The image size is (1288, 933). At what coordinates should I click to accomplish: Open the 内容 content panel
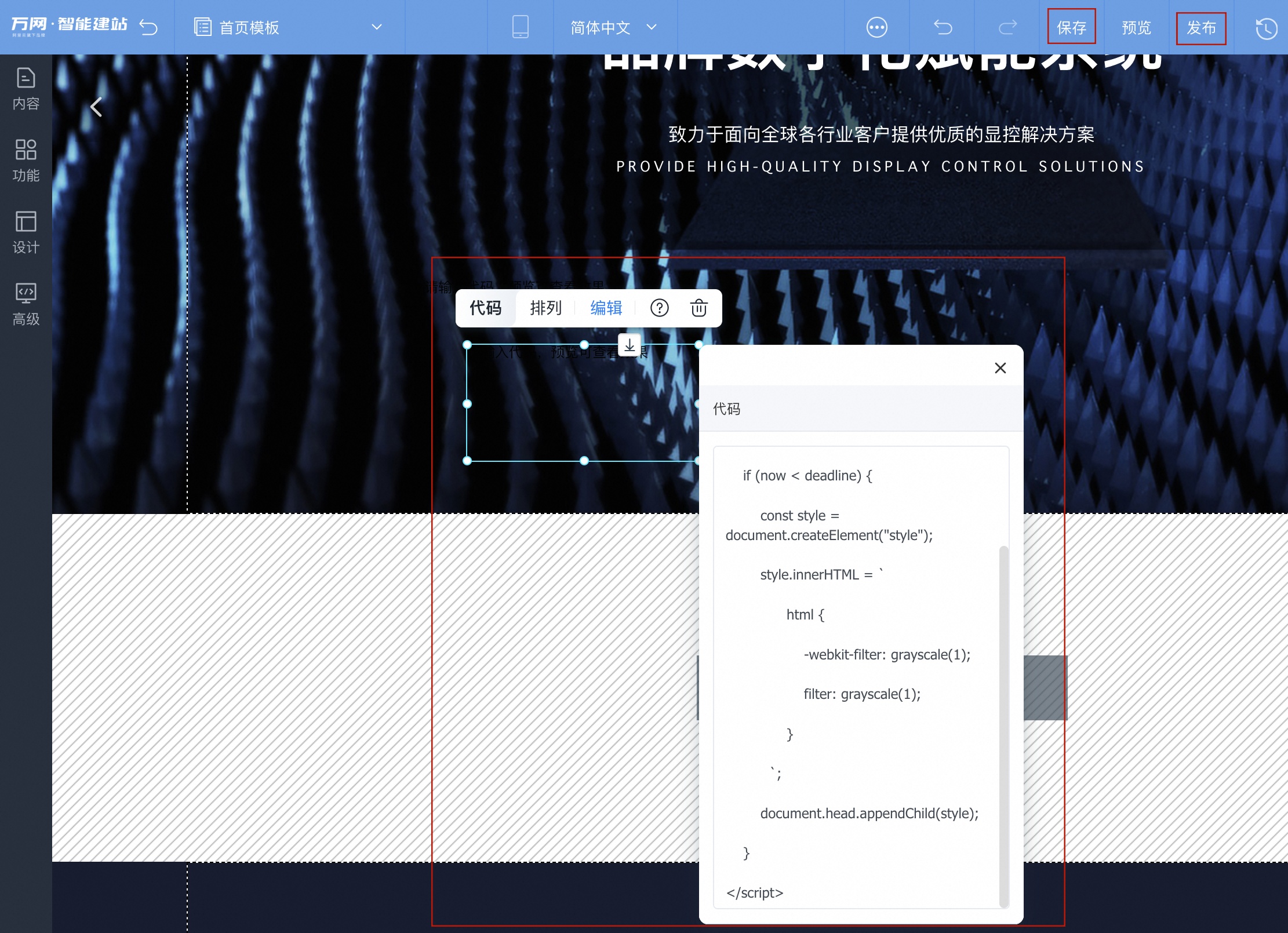(26, 89)
